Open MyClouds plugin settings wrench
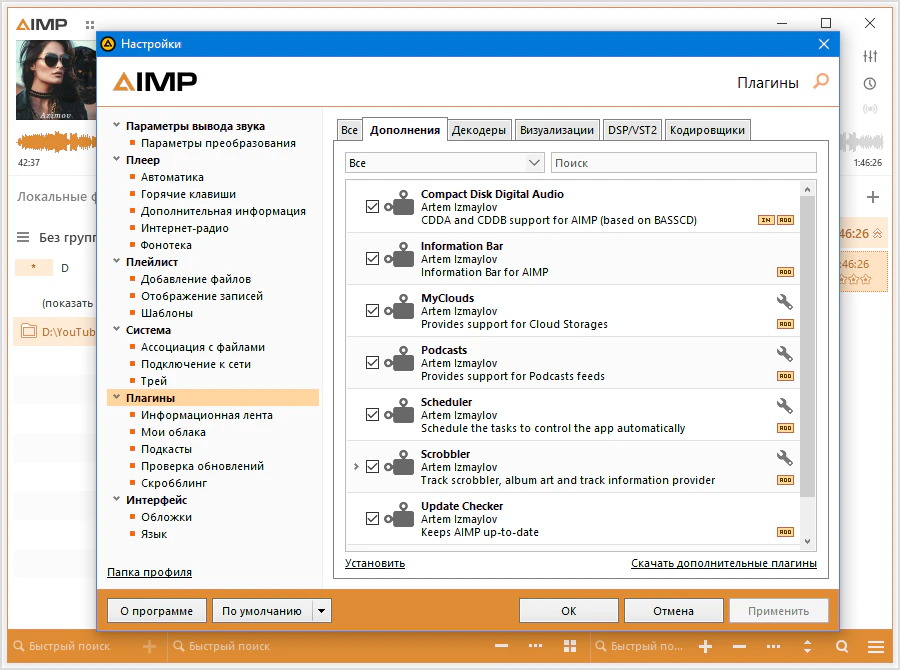Image resolution: width=900 pixels, height=670 pixels. (785, 301)
